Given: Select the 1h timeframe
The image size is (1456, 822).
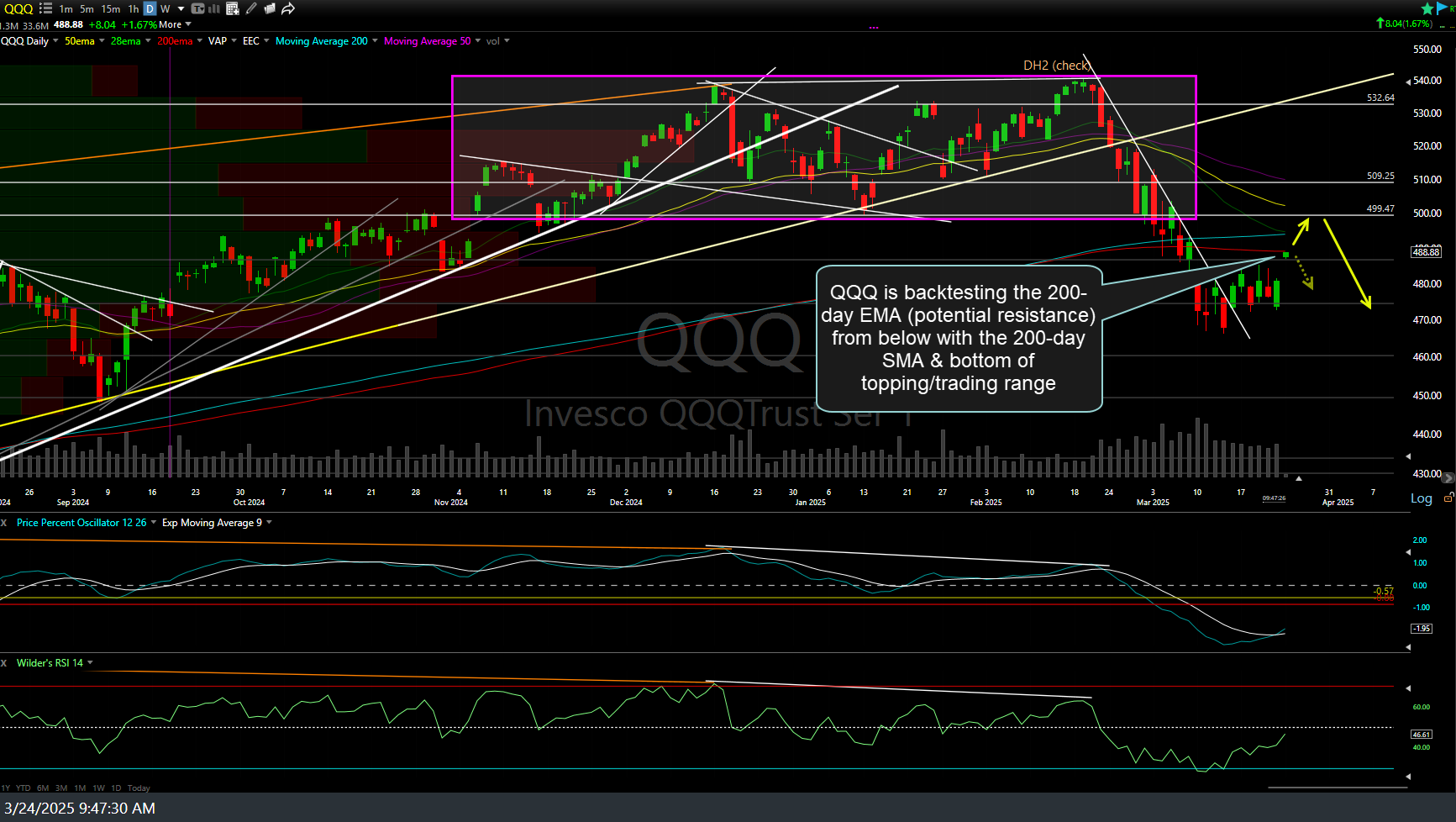Looking at the screenshot, I should [134, 8].
